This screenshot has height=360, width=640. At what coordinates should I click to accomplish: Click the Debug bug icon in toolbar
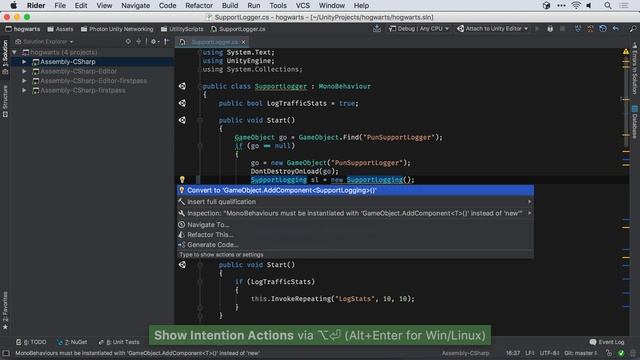tap(550, 29)
